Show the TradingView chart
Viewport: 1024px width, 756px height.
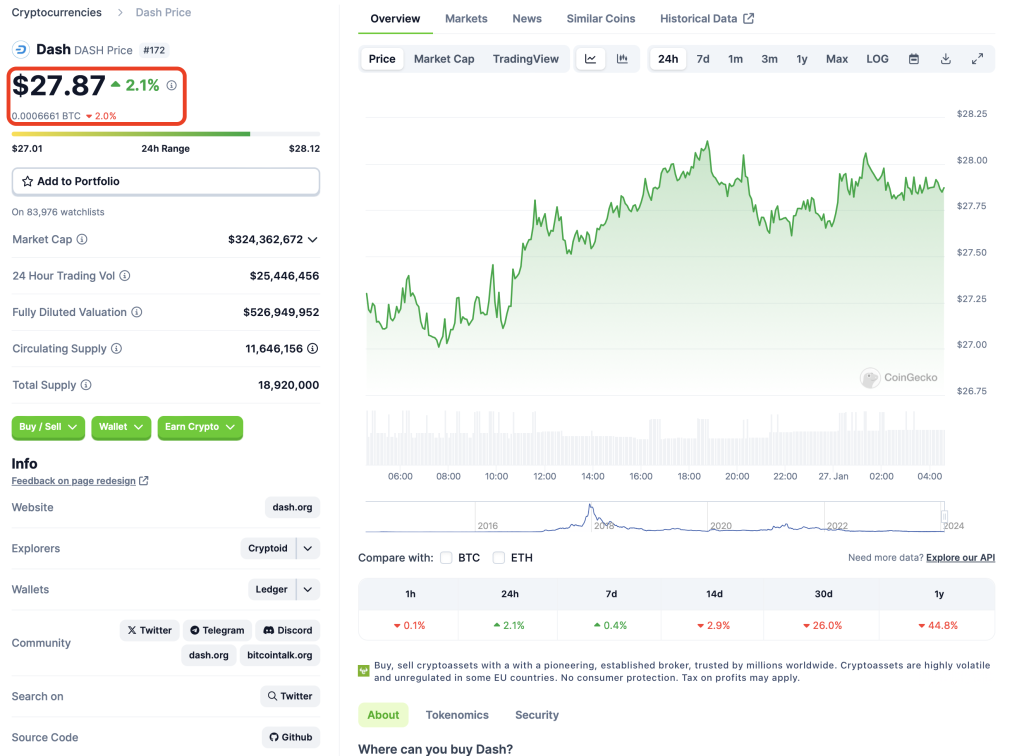pyautogui.click(x=526, y=59)
